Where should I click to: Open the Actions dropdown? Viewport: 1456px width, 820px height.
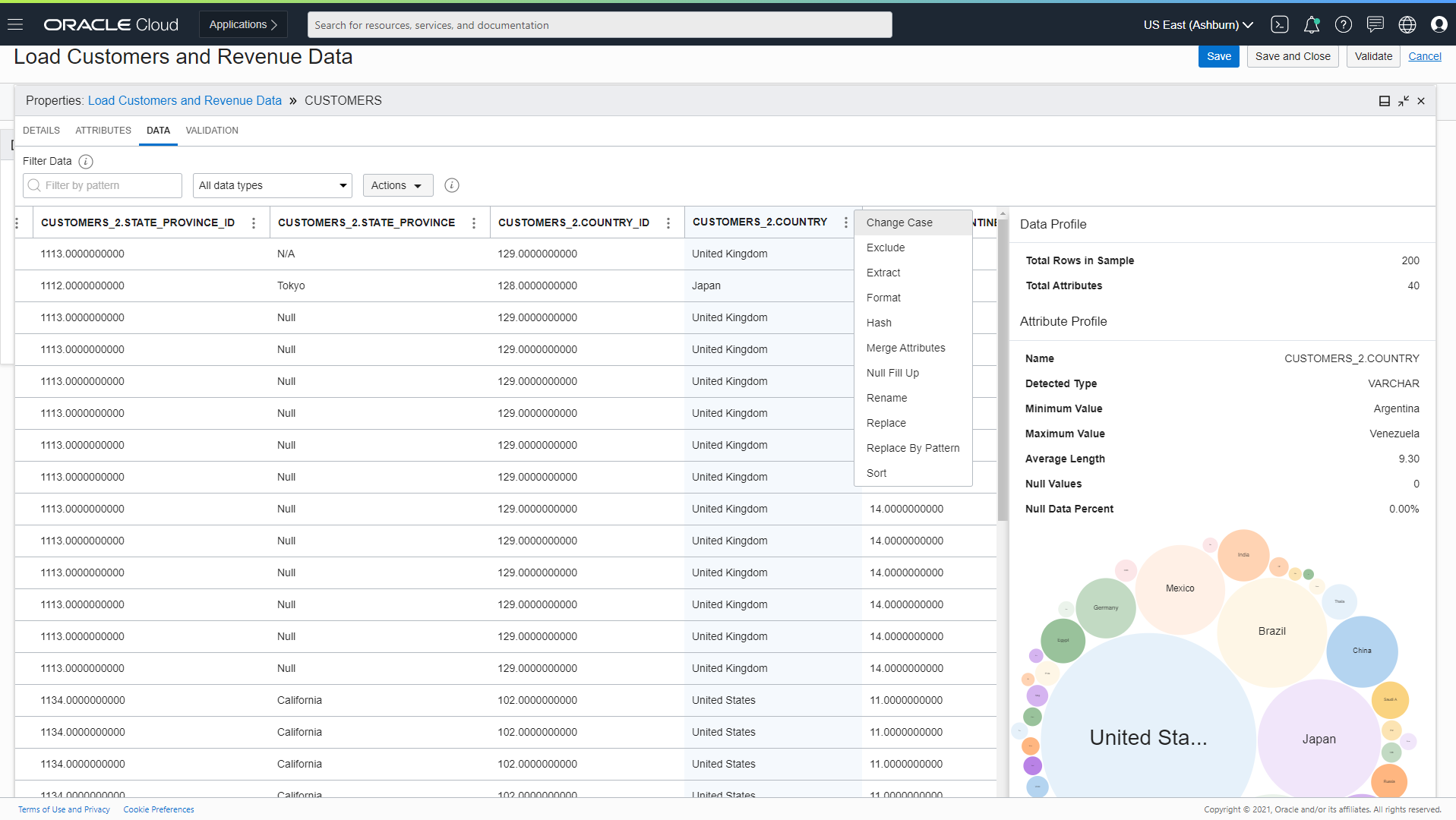click(x=397, y=185)
